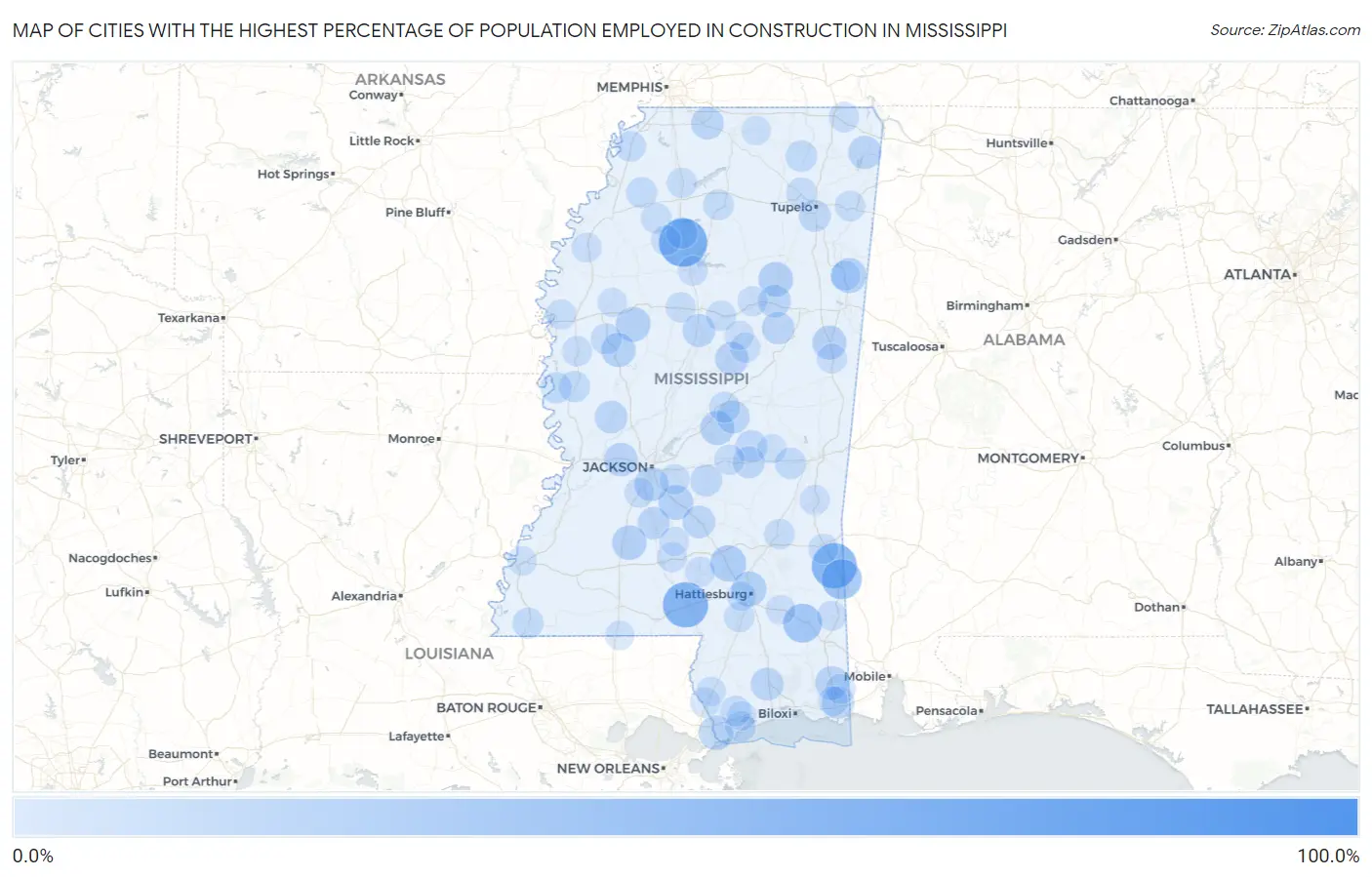Click the LOUISIANA state label
The height and width of the screenshot is (877, 1372).
tap(449, 654)
